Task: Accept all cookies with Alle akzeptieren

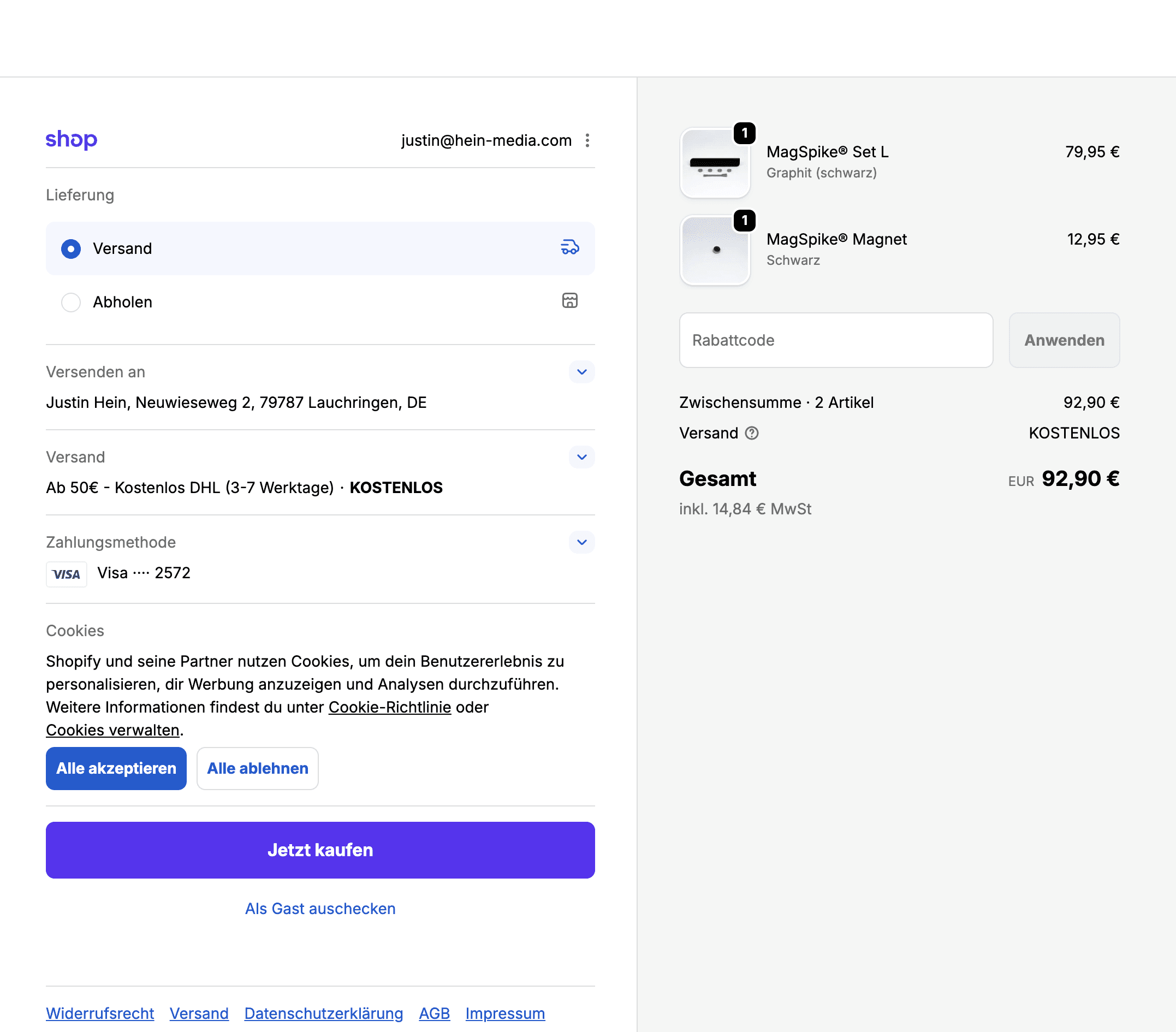Action: click(116, 768)
